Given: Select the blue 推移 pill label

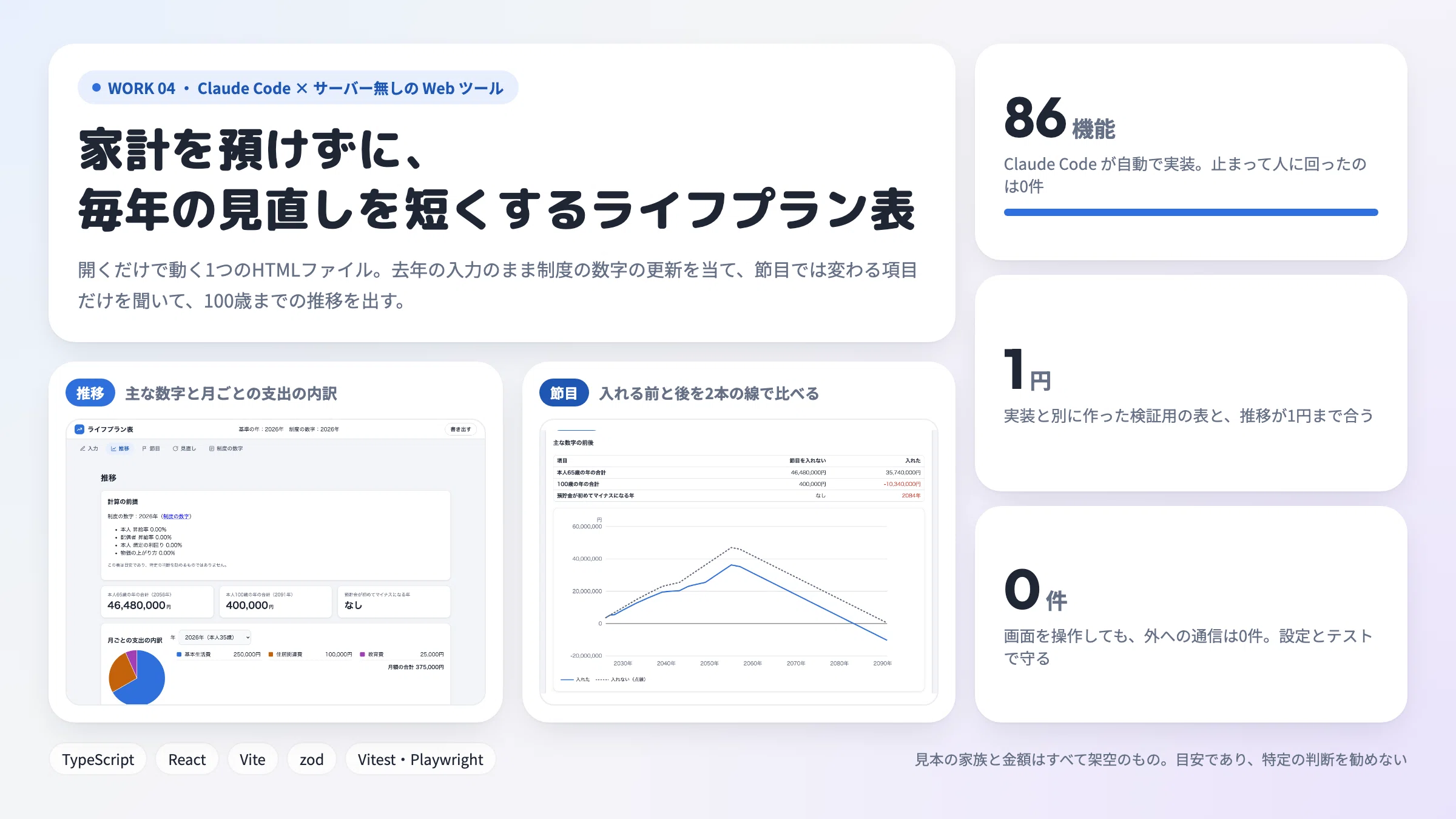Looking at the screenshot, I should coord(90,393).
